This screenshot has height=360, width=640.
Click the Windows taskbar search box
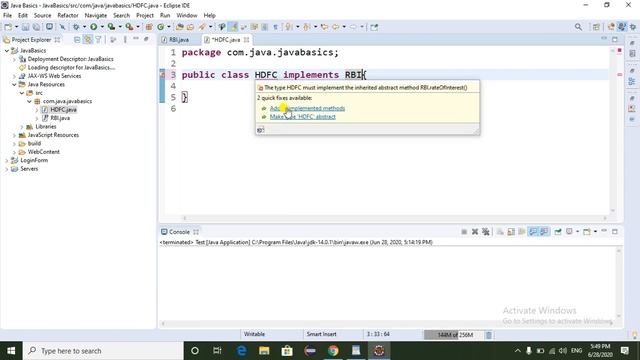(103, 351)
